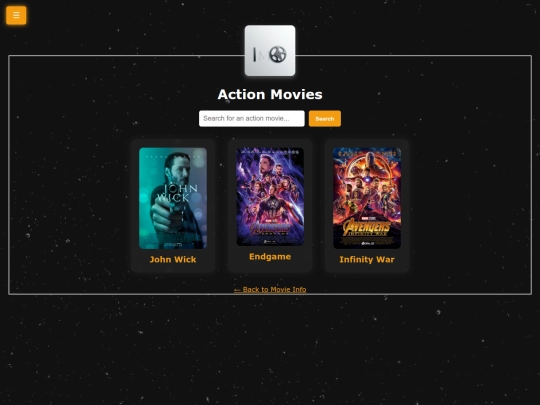Click the left arrow before Back link
The width and height of the screenshot is (540, 405).
[237, 290]
